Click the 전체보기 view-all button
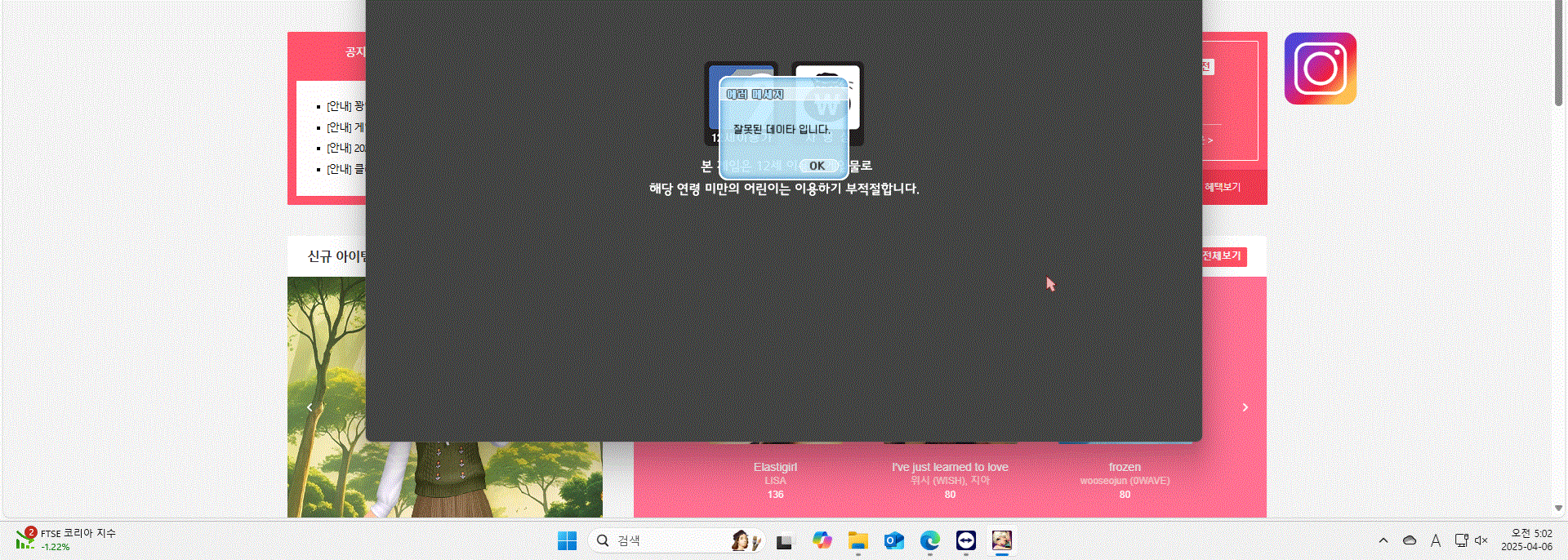The image size is (1568, 560). [1223, 256]
